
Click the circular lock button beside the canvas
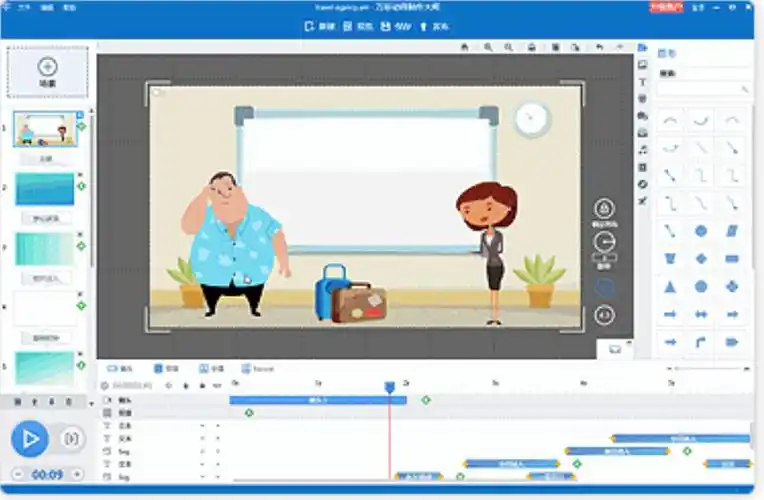[x=604, y=208]
